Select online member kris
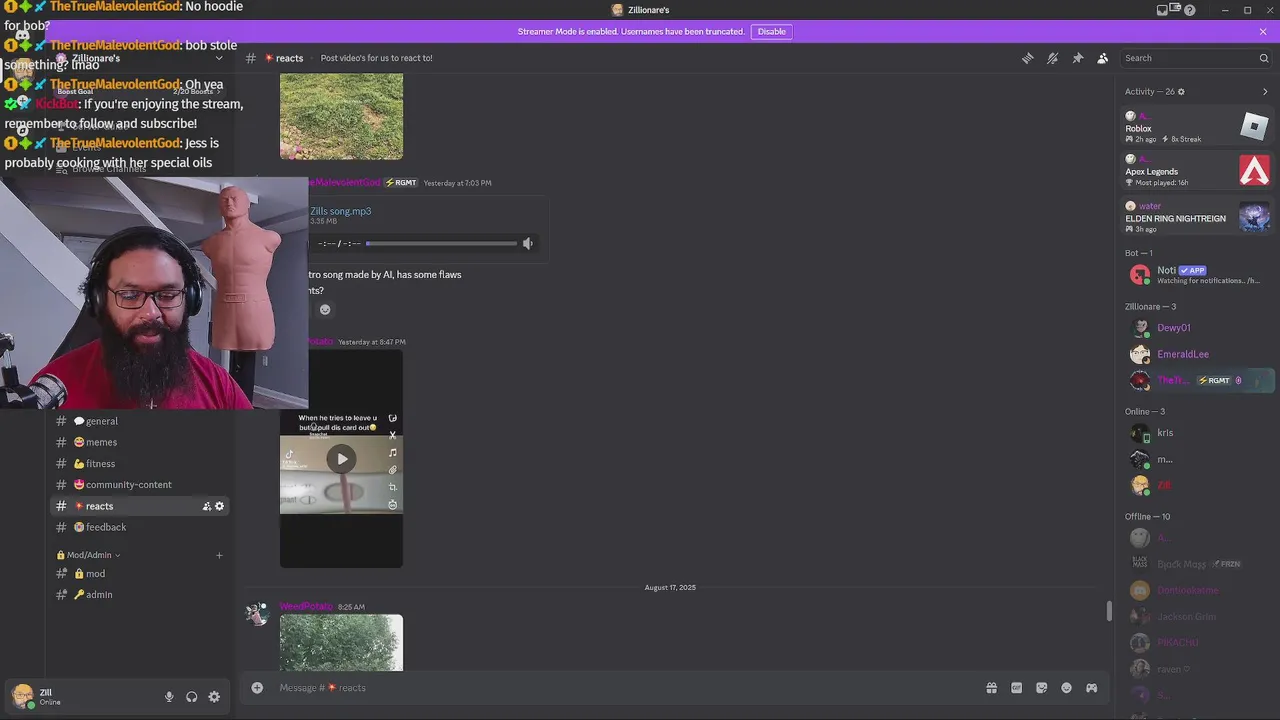The width and height of the screenshot is (1280, 720). (x=1197, y=433)
